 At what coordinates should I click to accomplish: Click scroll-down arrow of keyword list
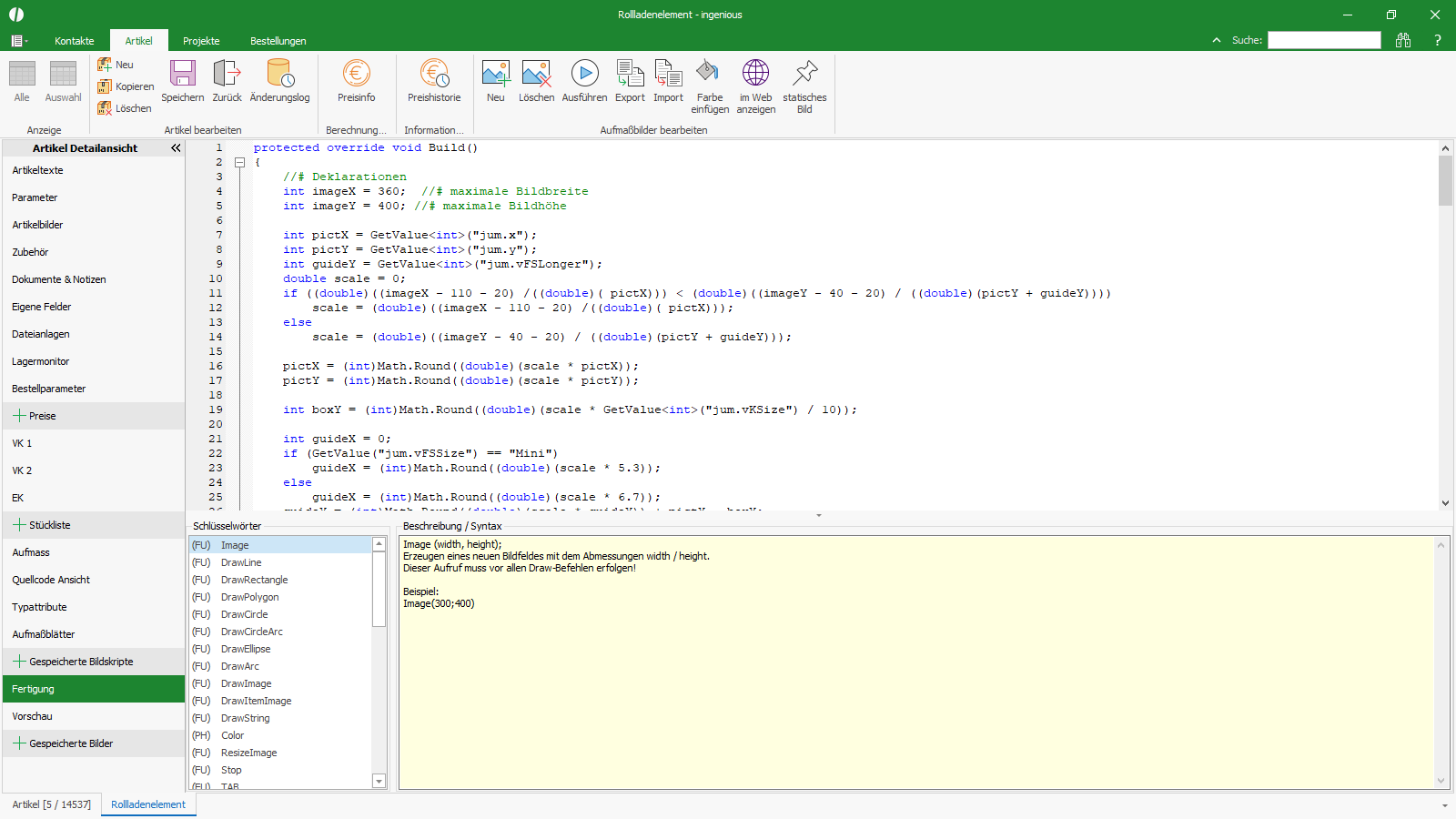click(x=379, y=781)
